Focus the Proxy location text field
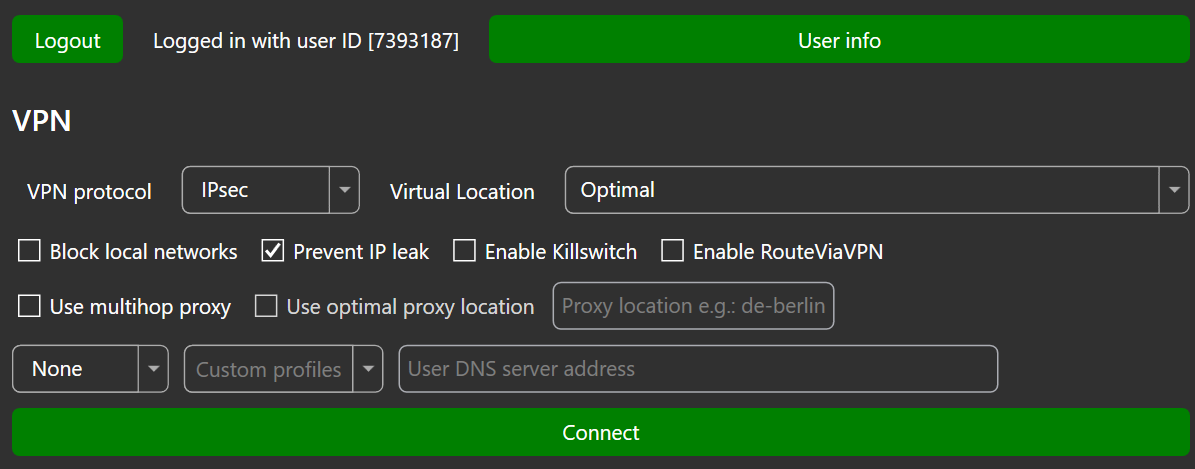The height and width of the screenshot is (469, 1195). 693,306
